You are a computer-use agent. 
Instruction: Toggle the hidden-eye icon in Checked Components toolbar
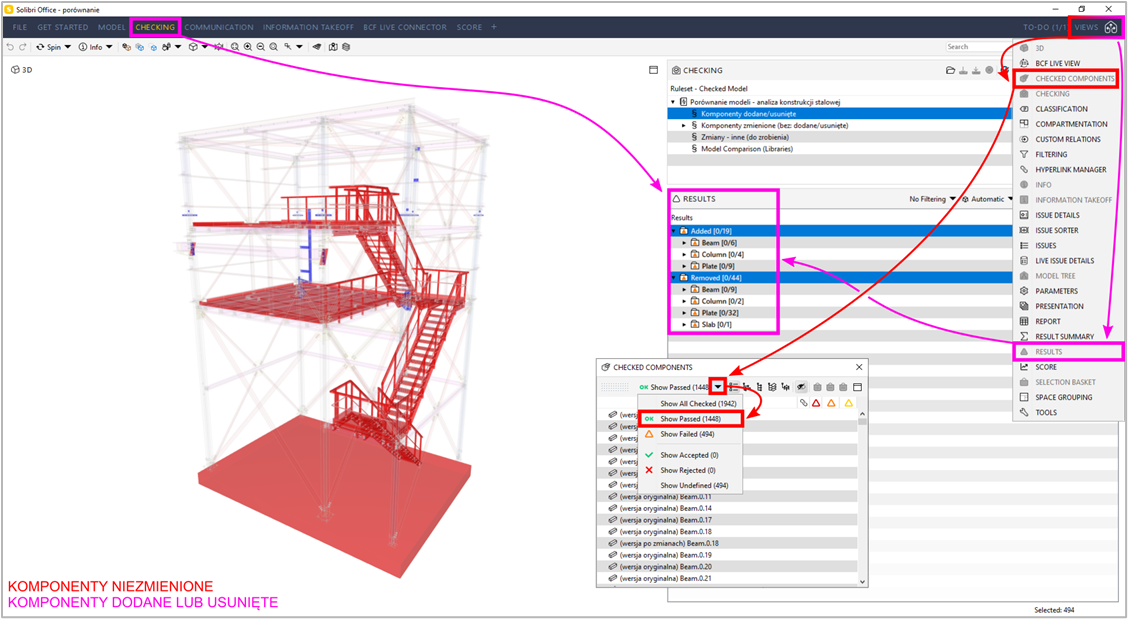point(801,387)
